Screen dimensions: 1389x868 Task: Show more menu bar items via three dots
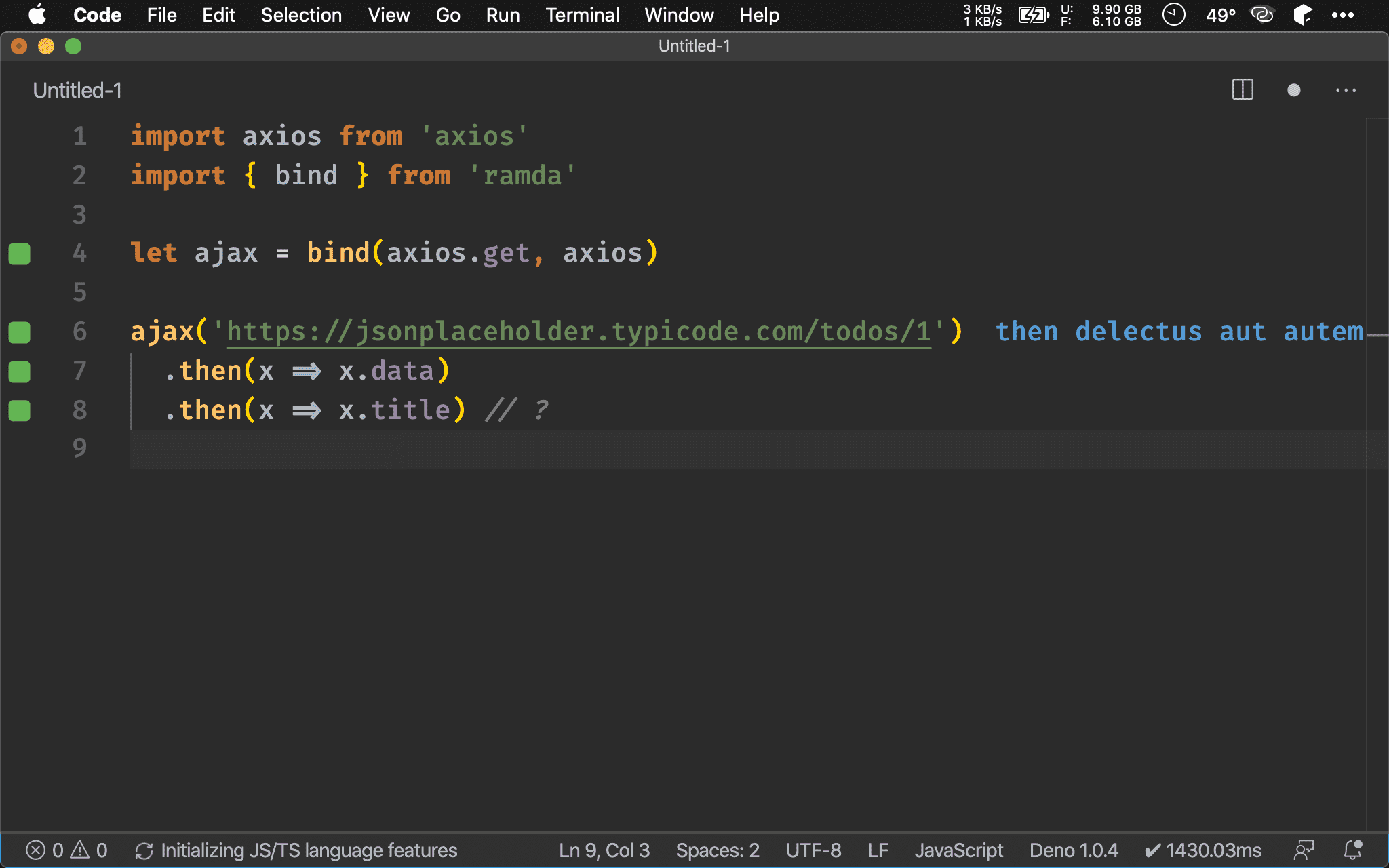[1343, 15]
